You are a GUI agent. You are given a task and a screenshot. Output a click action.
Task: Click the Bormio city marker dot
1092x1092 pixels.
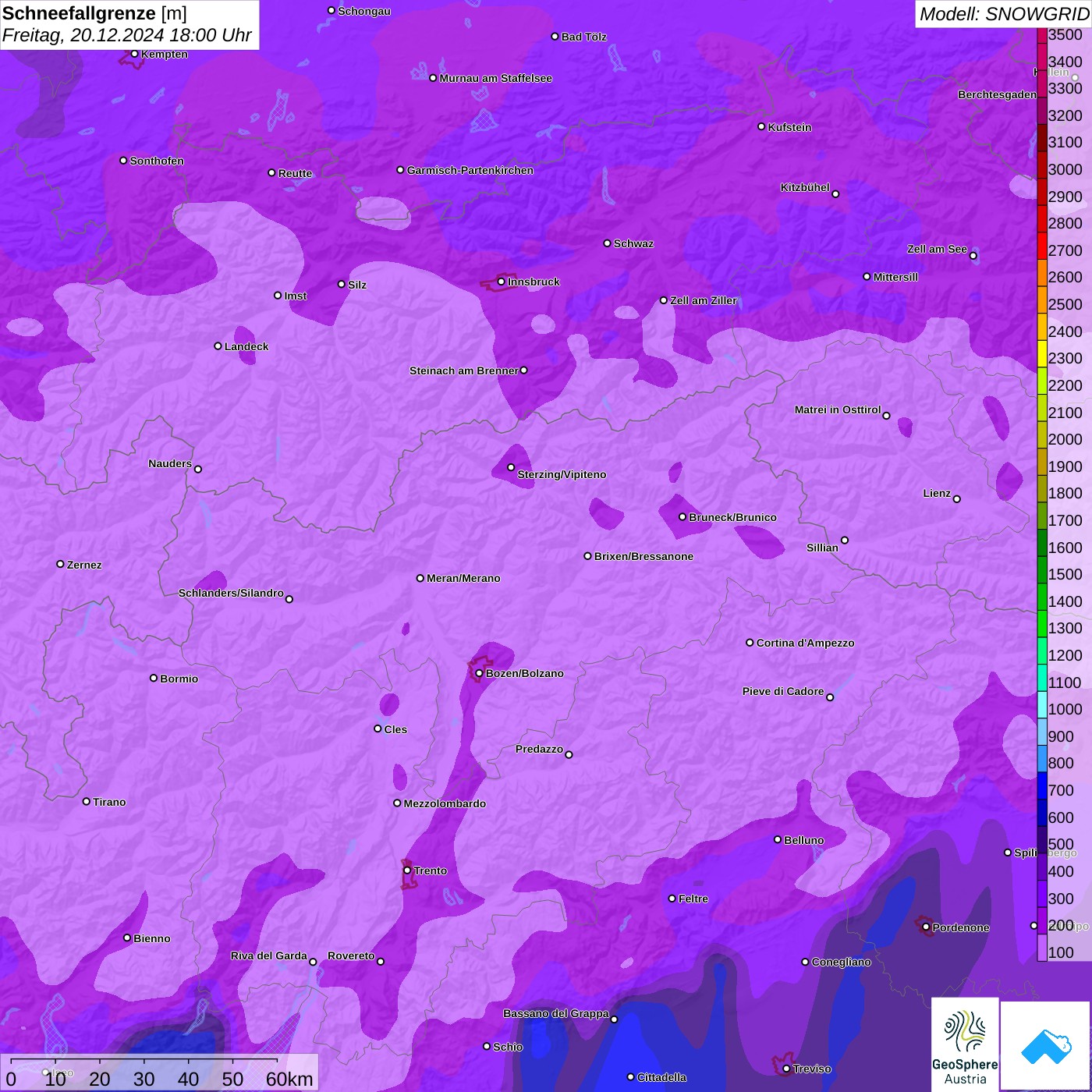coord(154,678)
